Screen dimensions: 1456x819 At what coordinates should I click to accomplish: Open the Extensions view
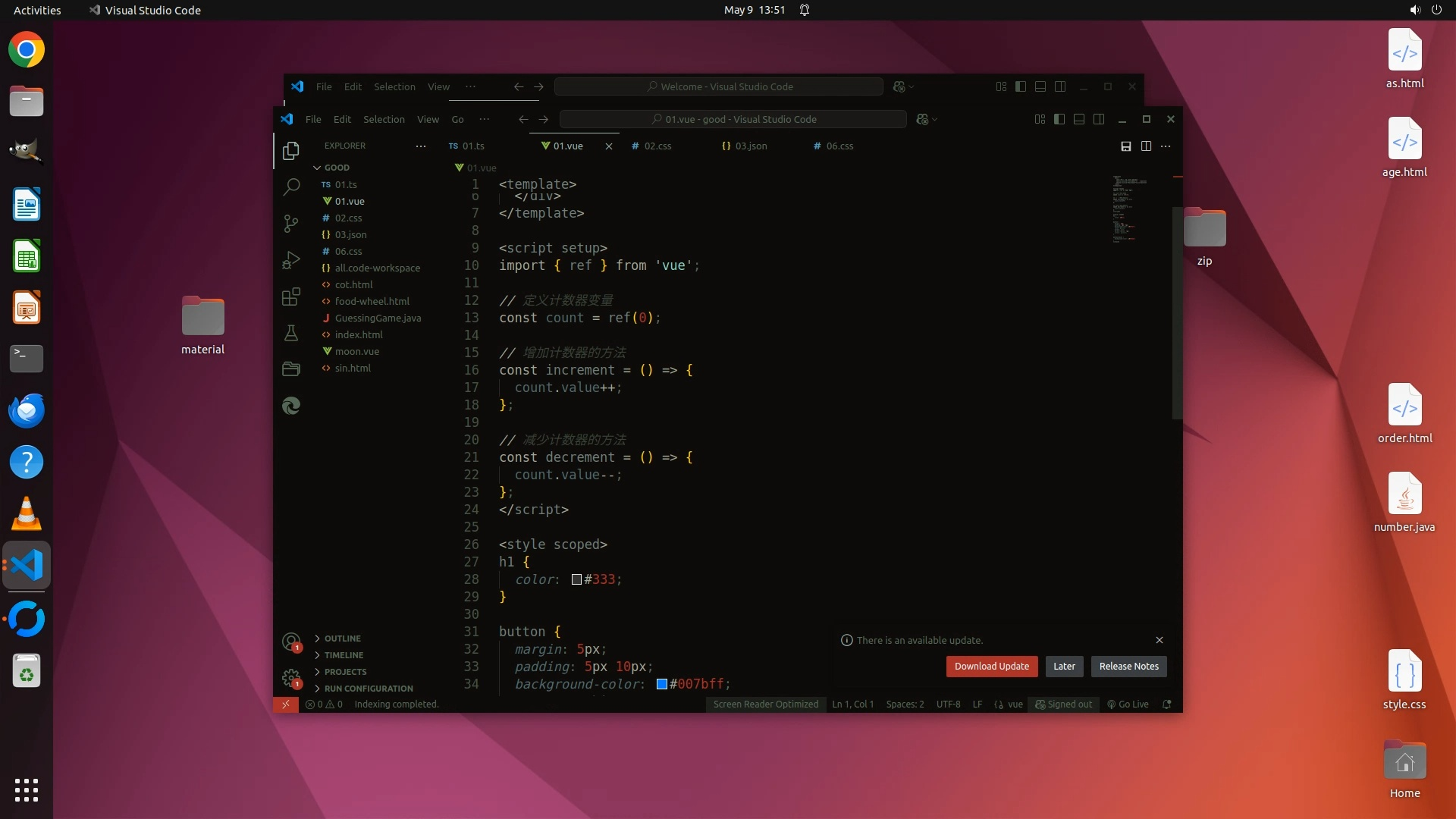291,297
